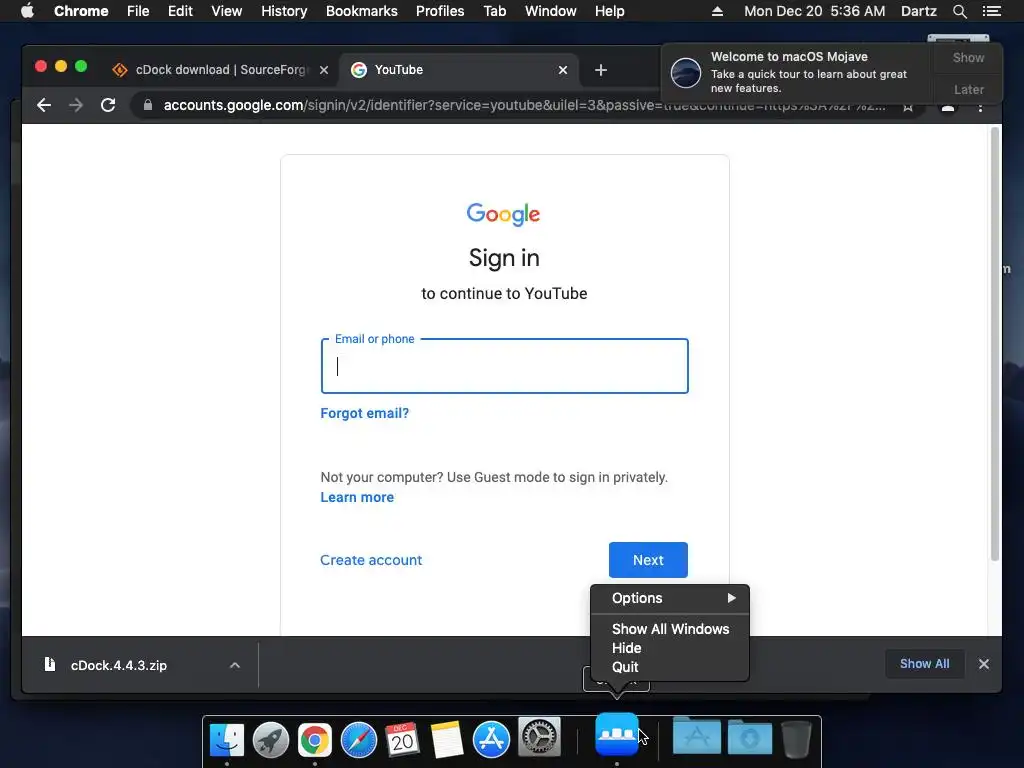Viewport: 1024px width, 768px height.
Task: Click the page vertical scrollbar
Action: 995,344
